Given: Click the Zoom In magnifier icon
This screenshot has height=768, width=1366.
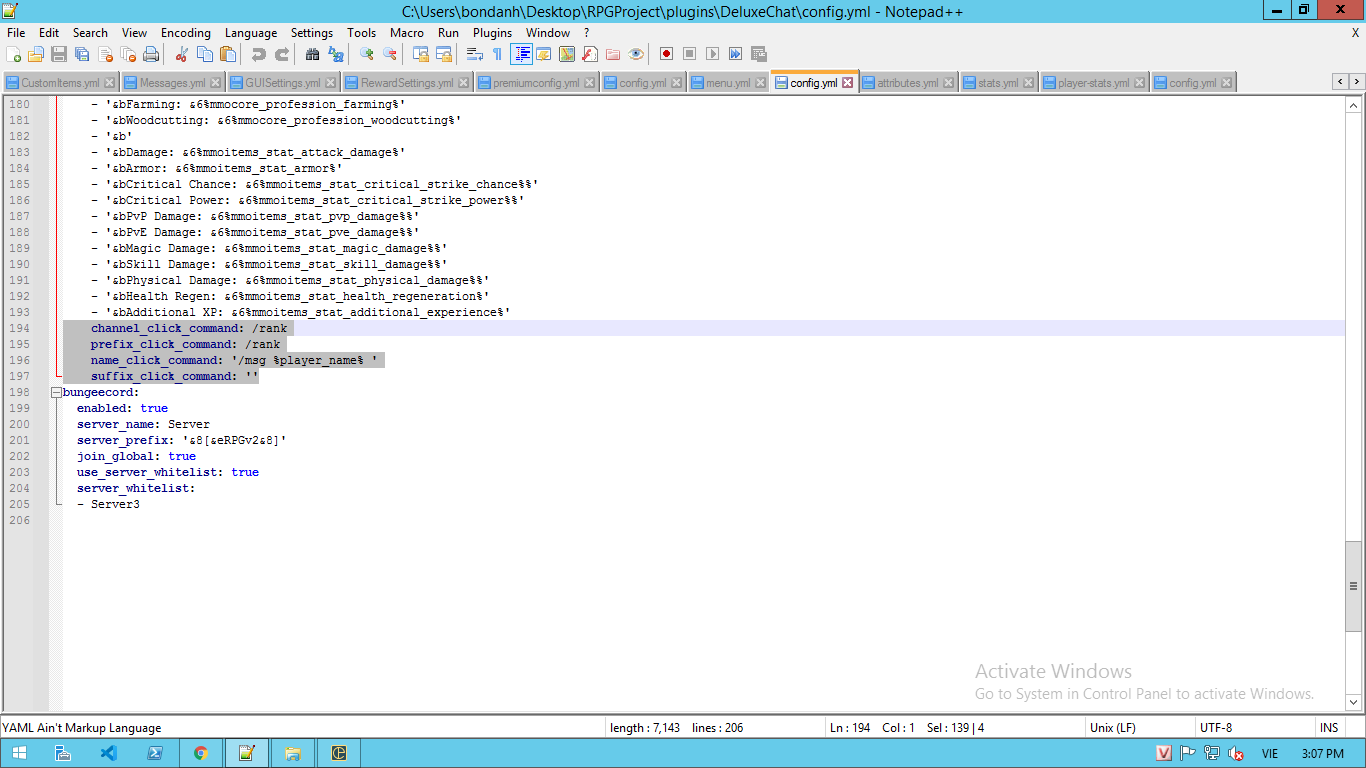Looking at the screenshot, I should click(x=367, y=54).
